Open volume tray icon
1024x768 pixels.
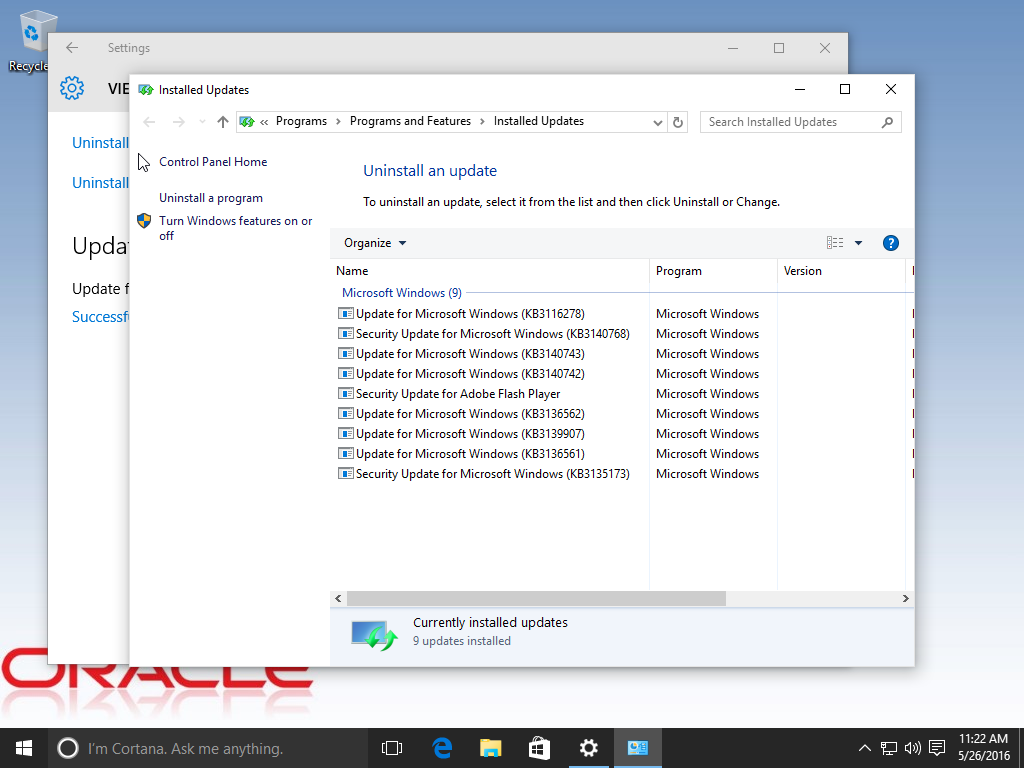click(x=912, y=748)
